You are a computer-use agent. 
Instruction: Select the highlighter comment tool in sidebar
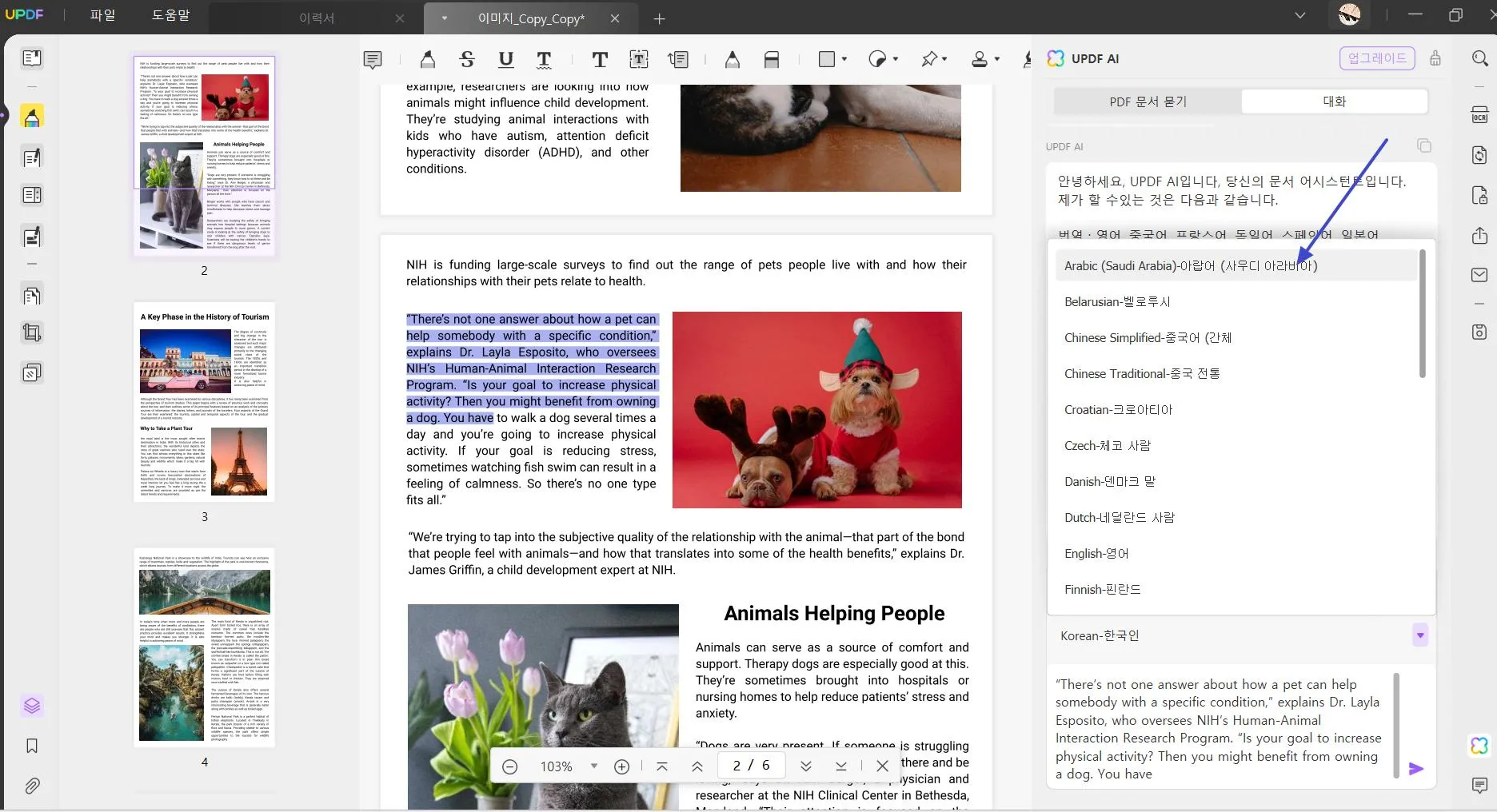click(x=32, y=117)
